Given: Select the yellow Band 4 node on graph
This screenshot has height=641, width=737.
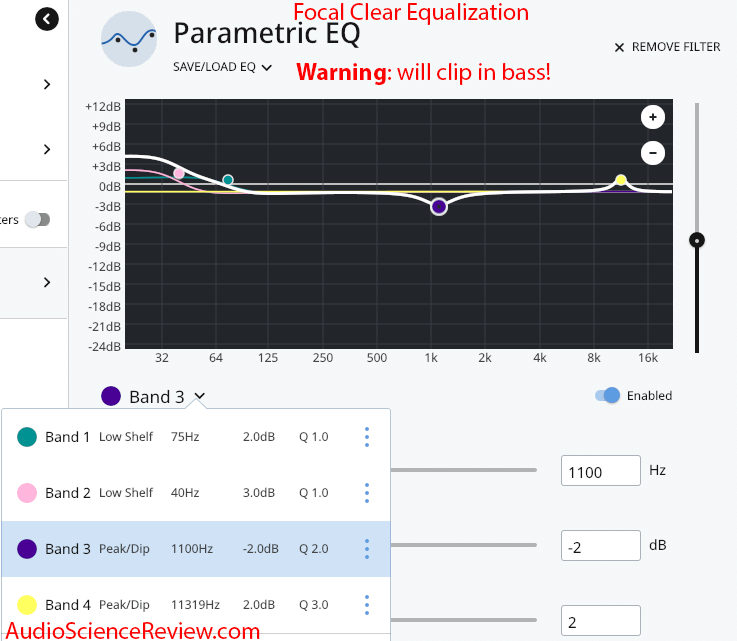Looking at the screenshot, I should coord(621,180).
